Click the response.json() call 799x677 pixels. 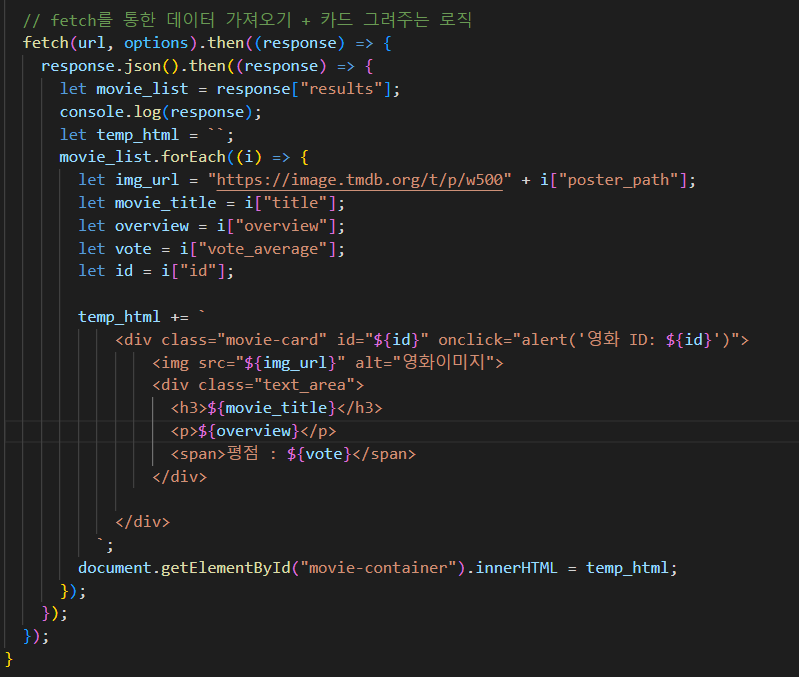[111, 66]
